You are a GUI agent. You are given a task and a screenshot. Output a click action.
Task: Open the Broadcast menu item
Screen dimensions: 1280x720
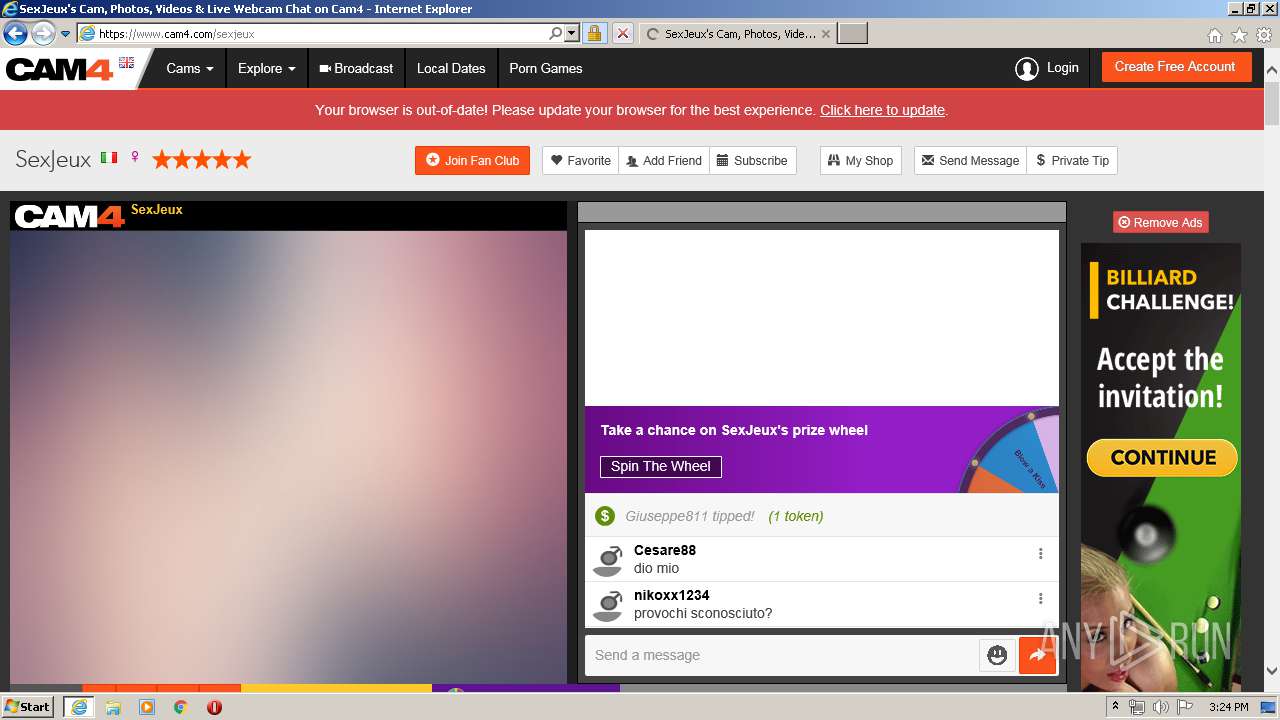(356, 68)
